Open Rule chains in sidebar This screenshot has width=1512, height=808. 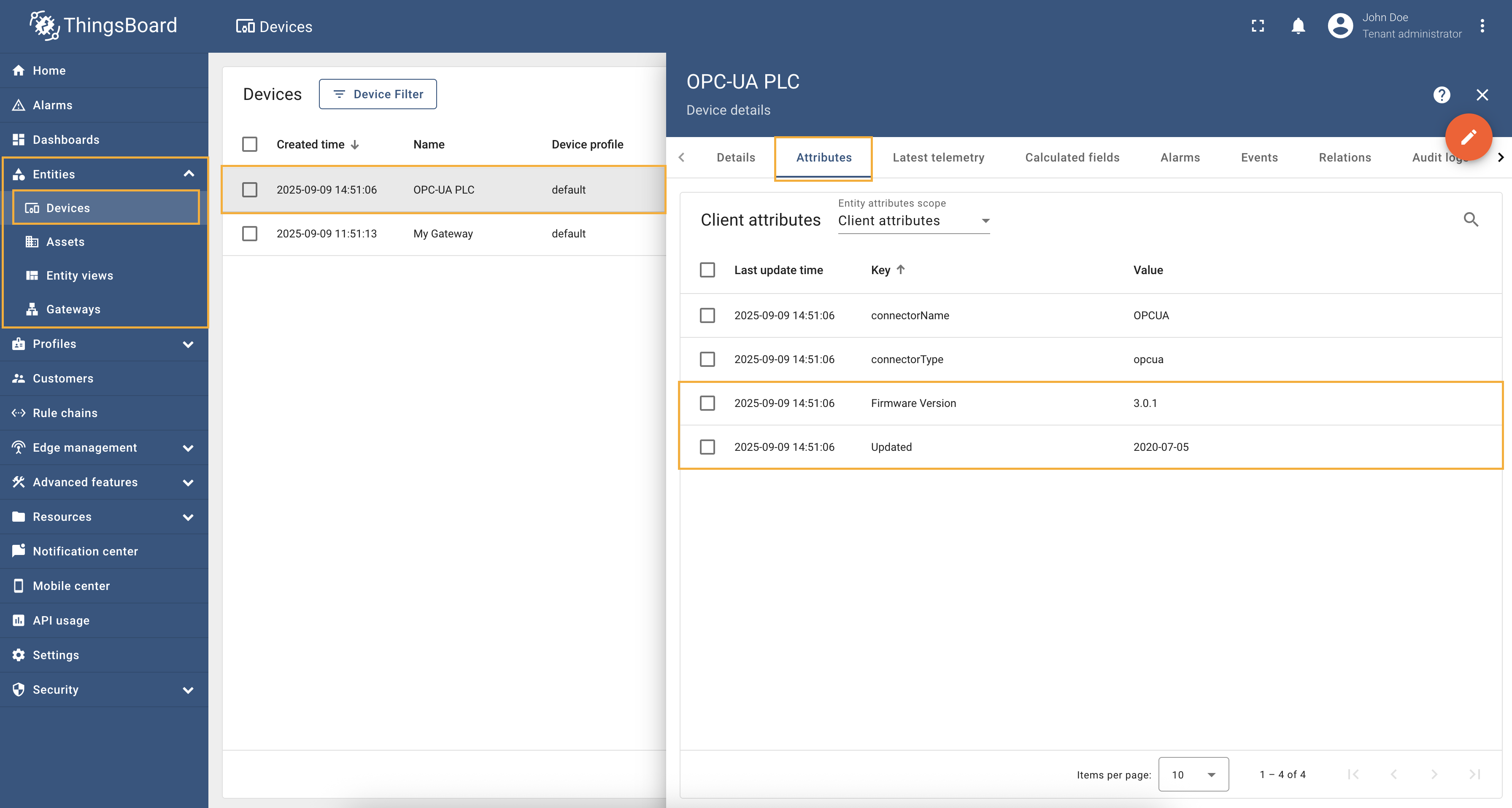[x=65, y=412]
